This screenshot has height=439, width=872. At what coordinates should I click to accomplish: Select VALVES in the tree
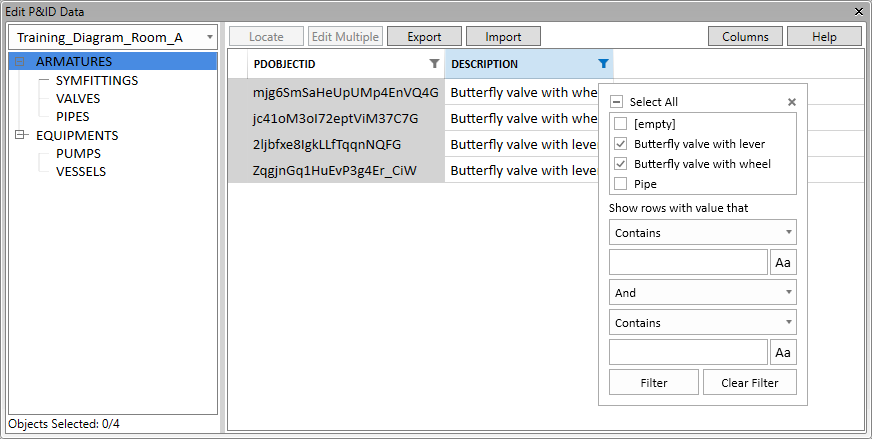78,99
